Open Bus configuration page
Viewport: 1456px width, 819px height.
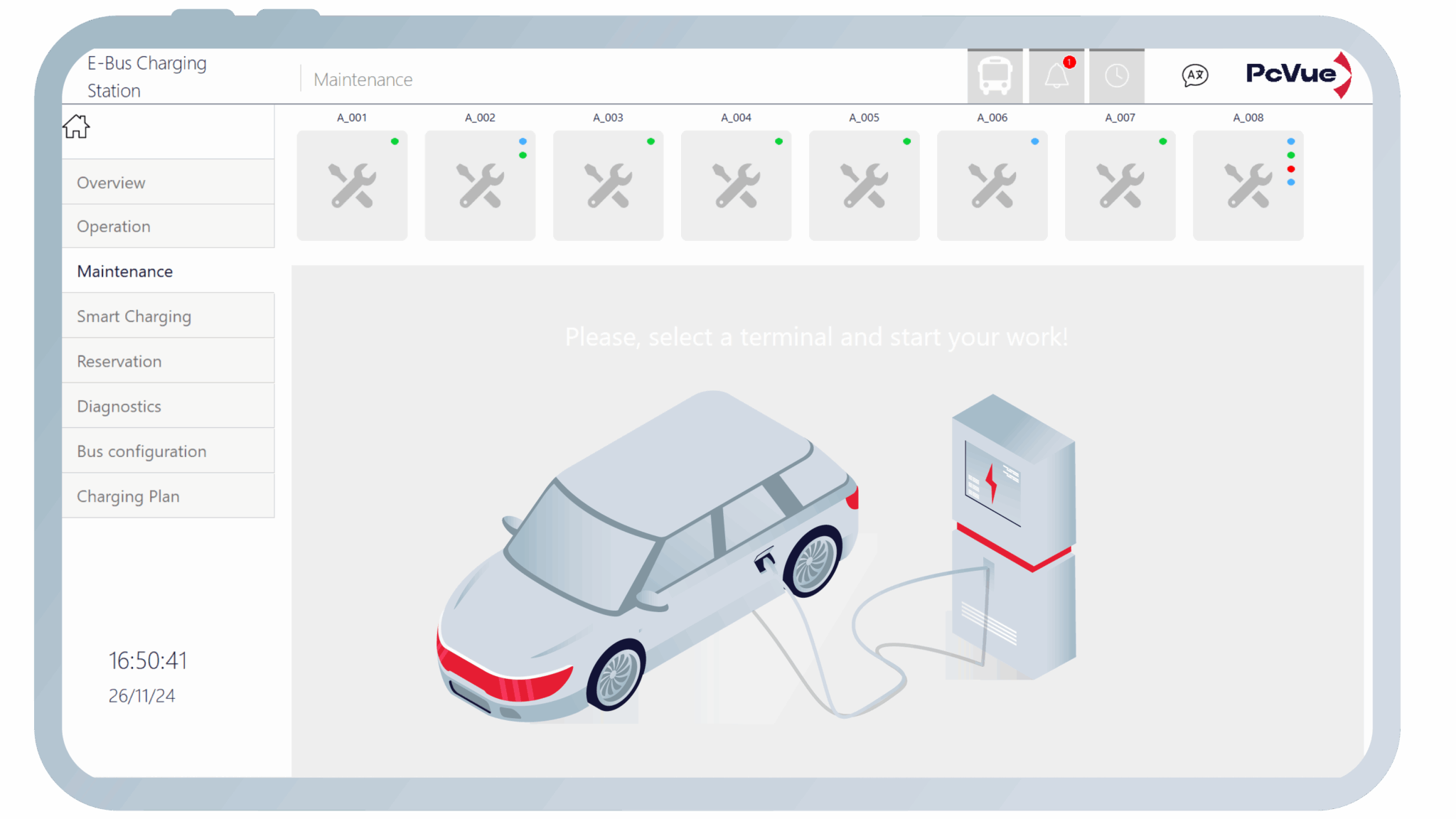[x=168, y=451]
